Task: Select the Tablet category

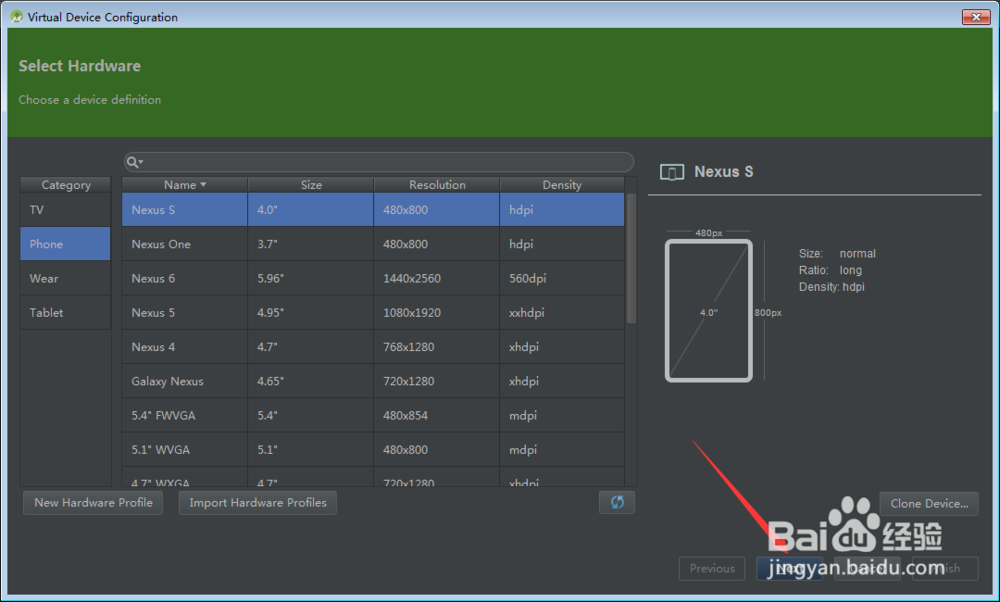Action: point(65,312)
